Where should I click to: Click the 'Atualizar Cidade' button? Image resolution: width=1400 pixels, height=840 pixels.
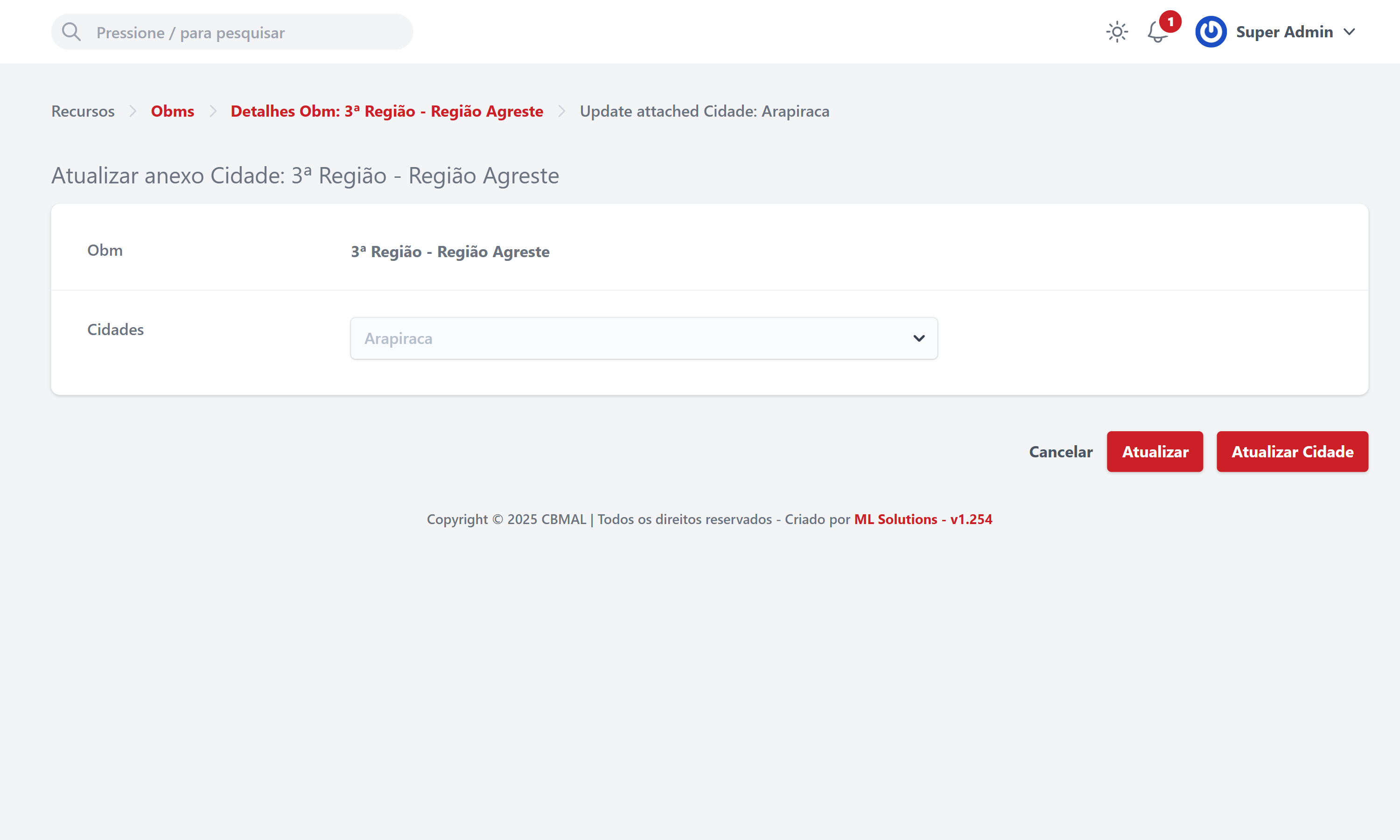coord(1293,452)
